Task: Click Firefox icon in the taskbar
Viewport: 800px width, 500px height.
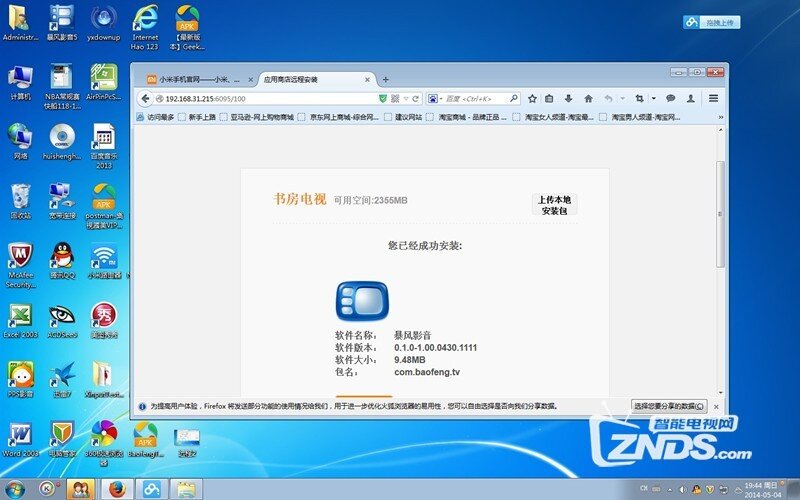Action: (117, 489)
